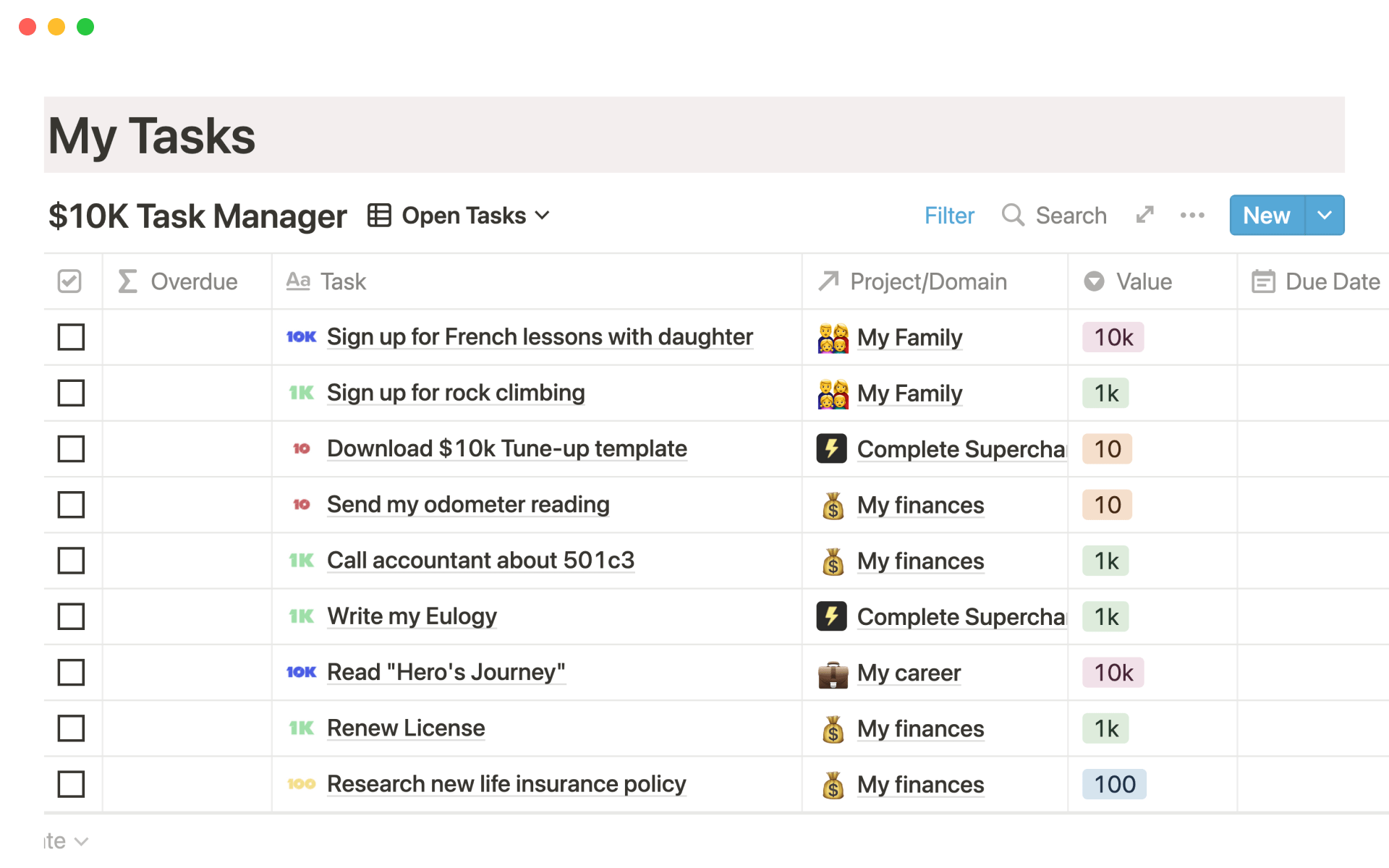1389x868 pixels.
Task: Click lightning bolt icon for Download template row
Action: [831, 448]
